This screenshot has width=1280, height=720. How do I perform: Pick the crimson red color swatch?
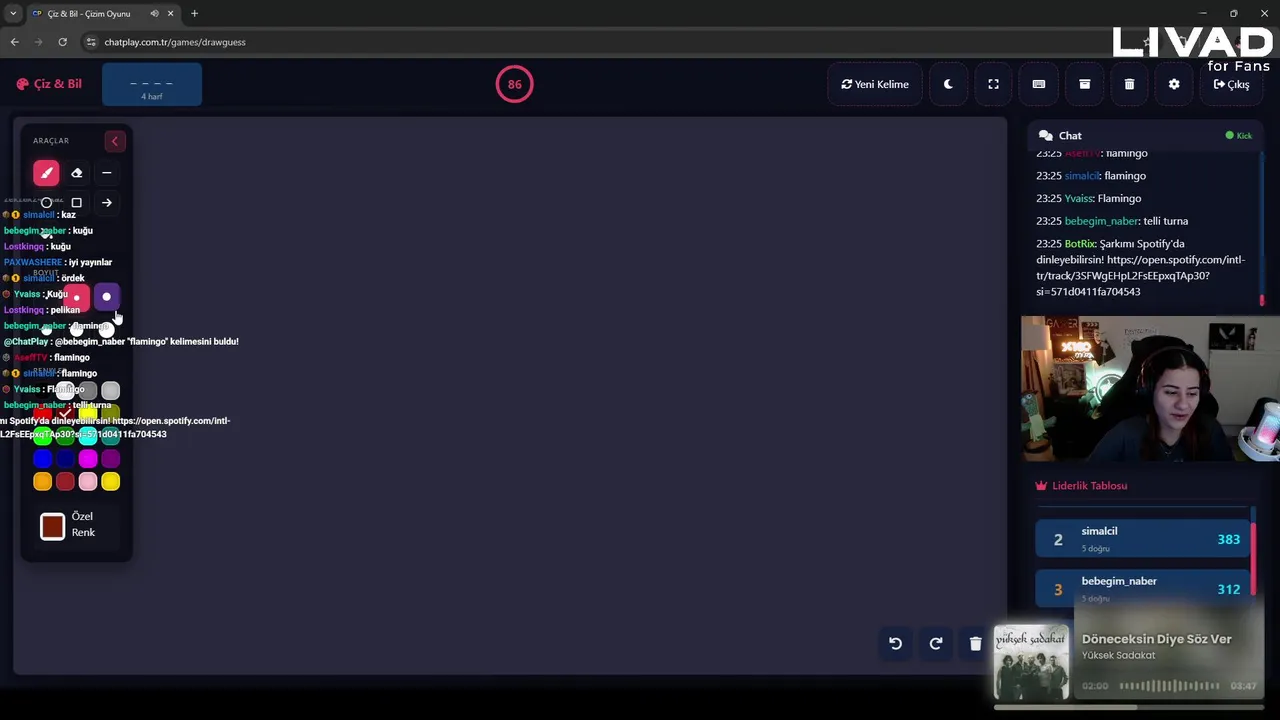pos(65,482)
